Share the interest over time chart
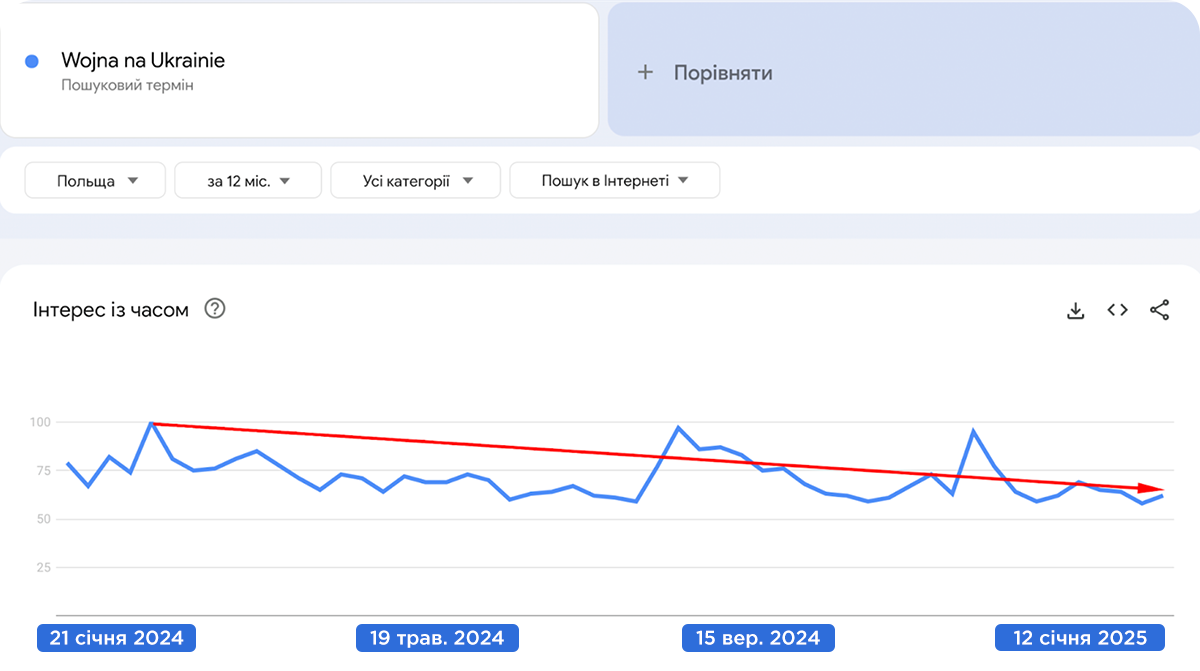This screenshot has width=1200, height=671. pyautogui.click(x=1159, y=310)
